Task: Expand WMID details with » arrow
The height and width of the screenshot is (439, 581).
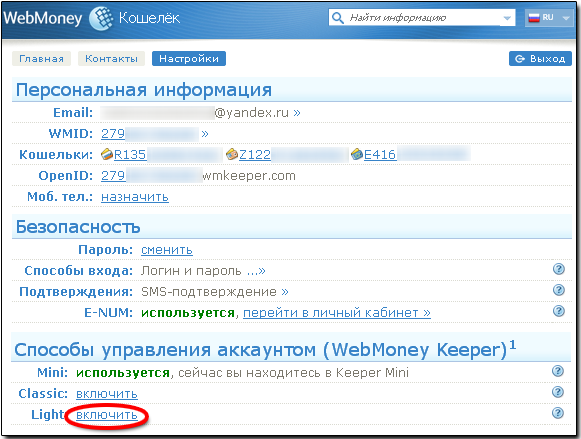Action: [x=205, y=134]
